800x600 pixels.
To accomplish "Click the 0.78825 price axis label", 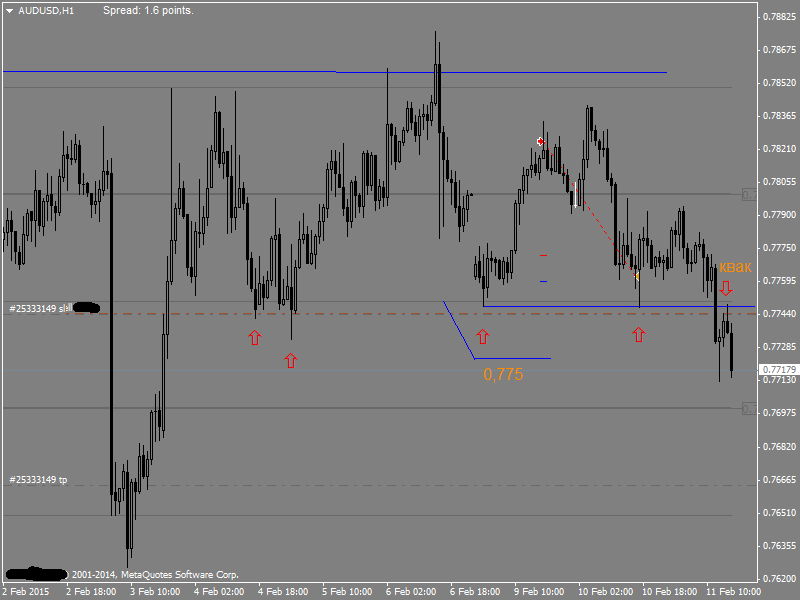I will click(x=779, y=17).
